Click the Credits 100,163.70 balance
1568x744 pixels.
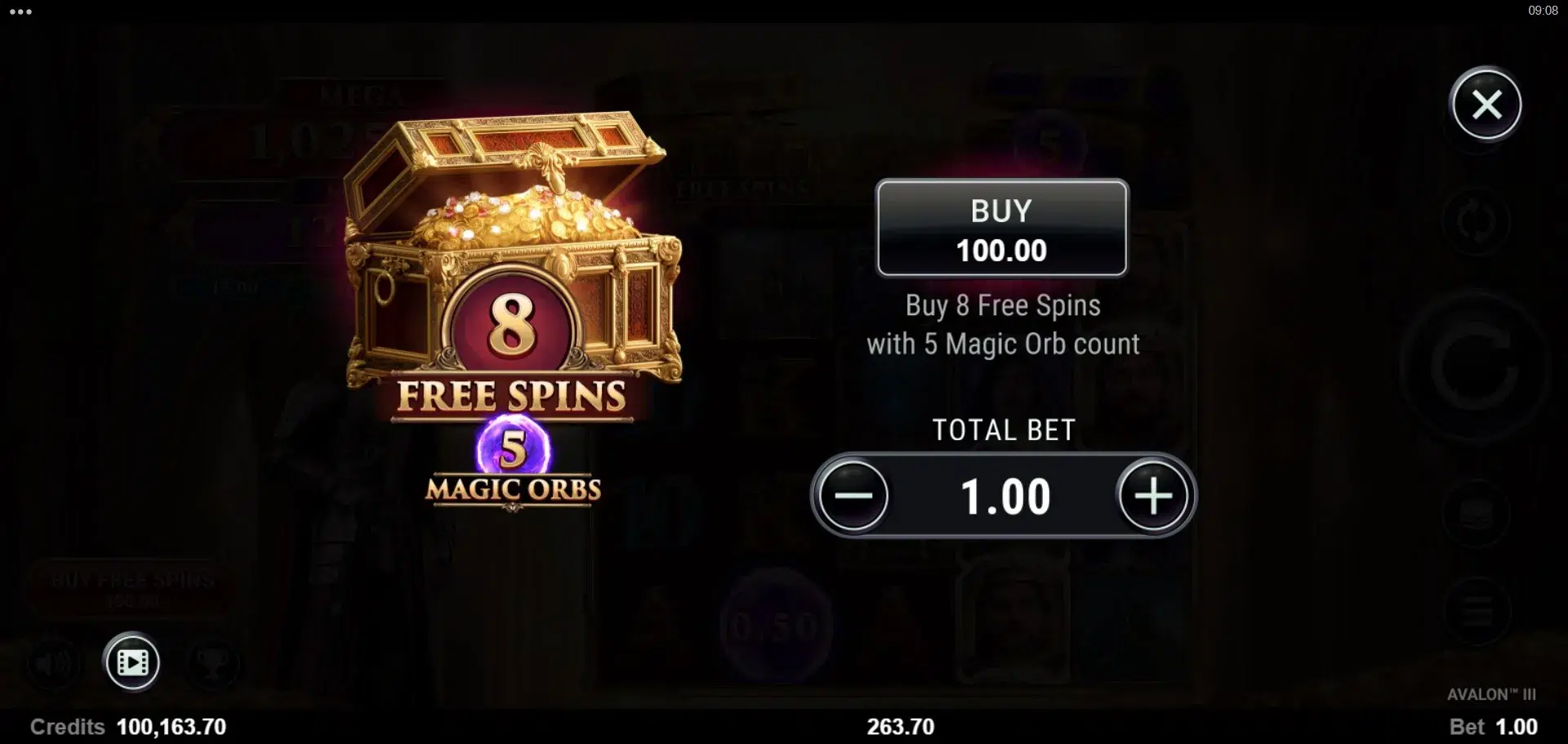(x=128, y=727)
